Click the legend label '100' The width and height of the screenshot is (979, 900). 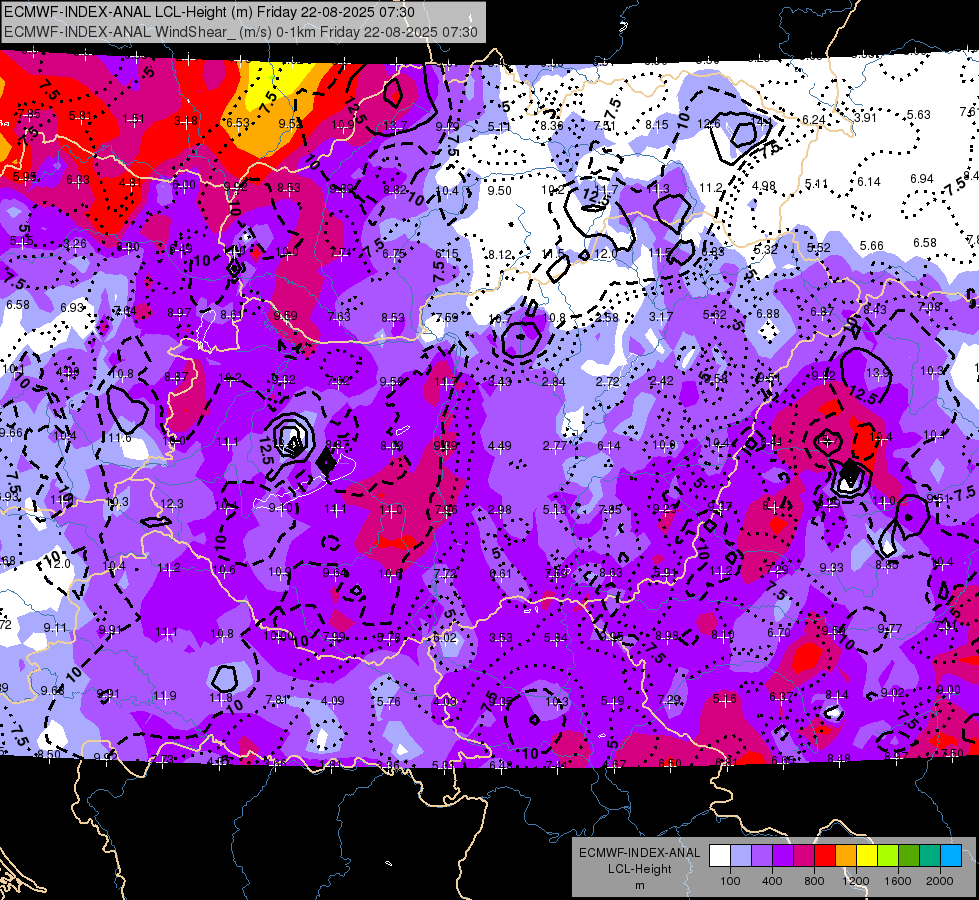731,881
